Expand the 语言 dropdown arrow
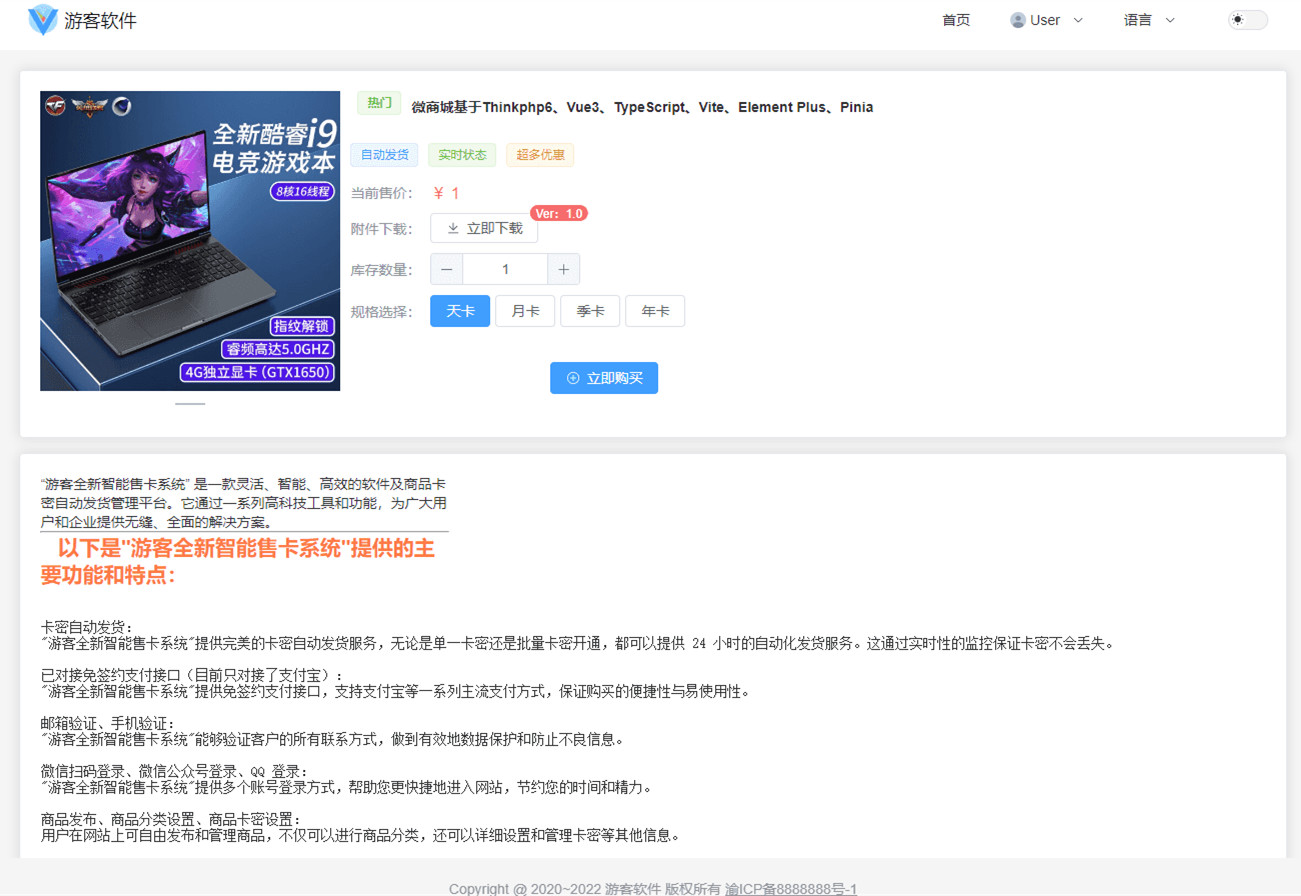Image resolution: width=1301 pixels, height=896 pixels. pos(1170,20)
